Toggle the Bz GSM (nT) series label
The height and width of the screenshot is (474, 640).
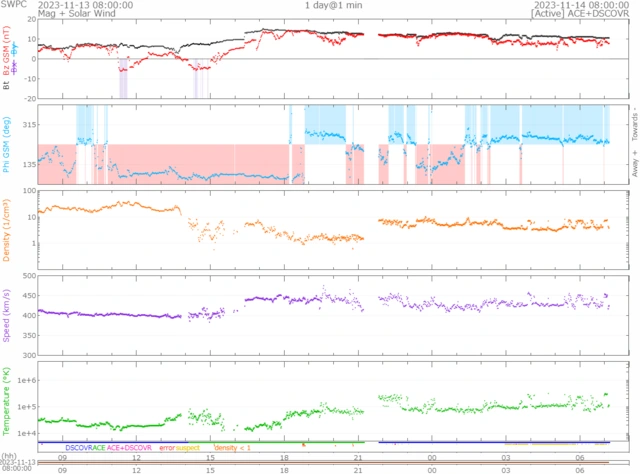6,51
